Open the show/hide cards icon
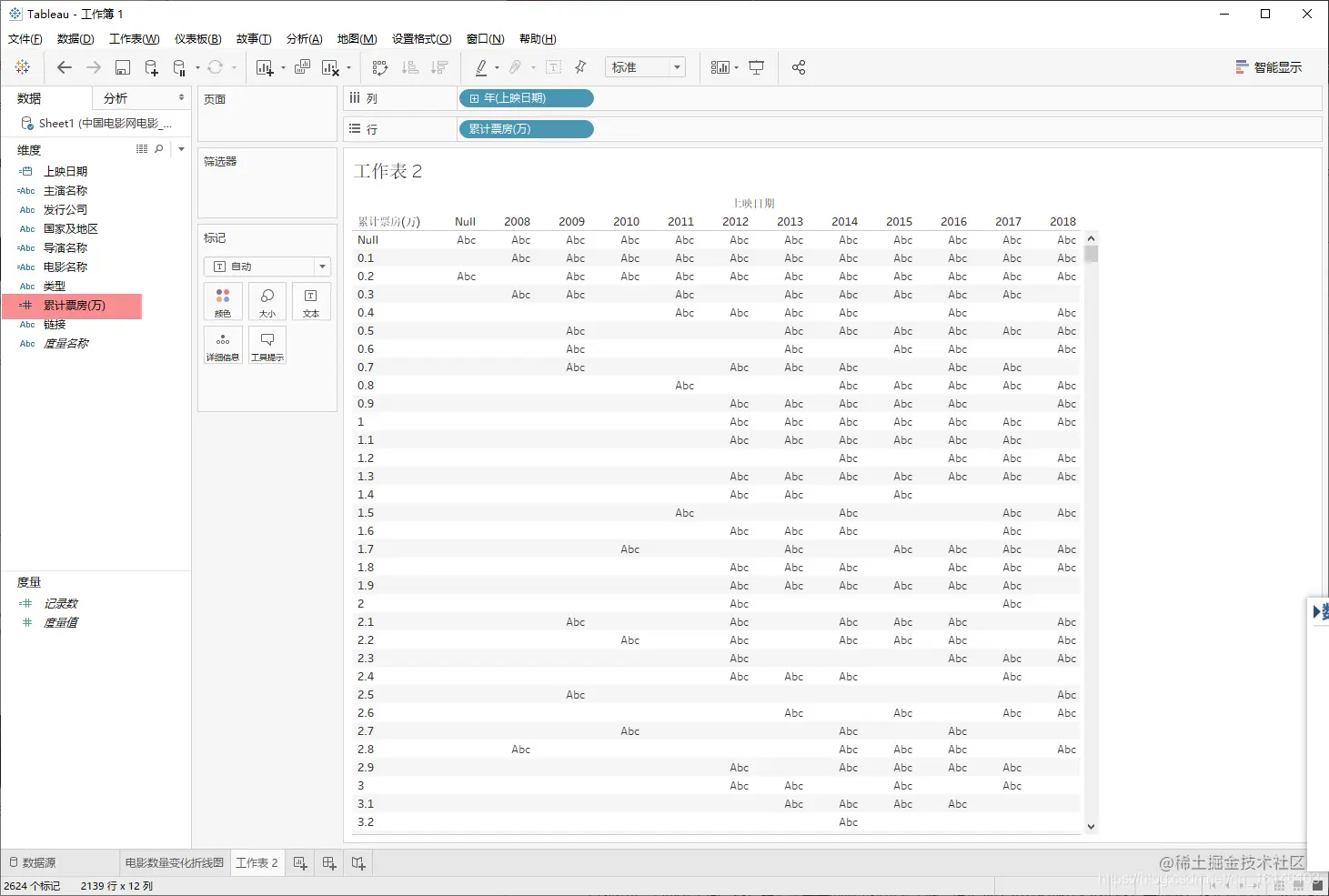The height and width of the screenshot is (896, 1329). 720,67
